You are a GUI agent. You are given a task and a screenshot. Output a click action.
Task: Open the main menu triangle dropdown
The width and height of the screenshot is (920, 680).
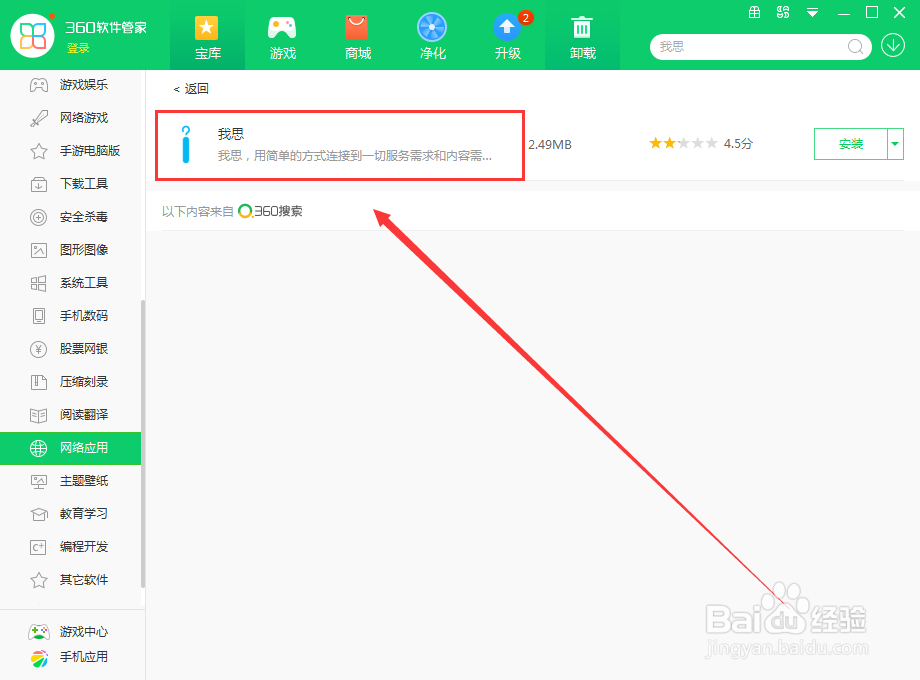tap(812, 12)
